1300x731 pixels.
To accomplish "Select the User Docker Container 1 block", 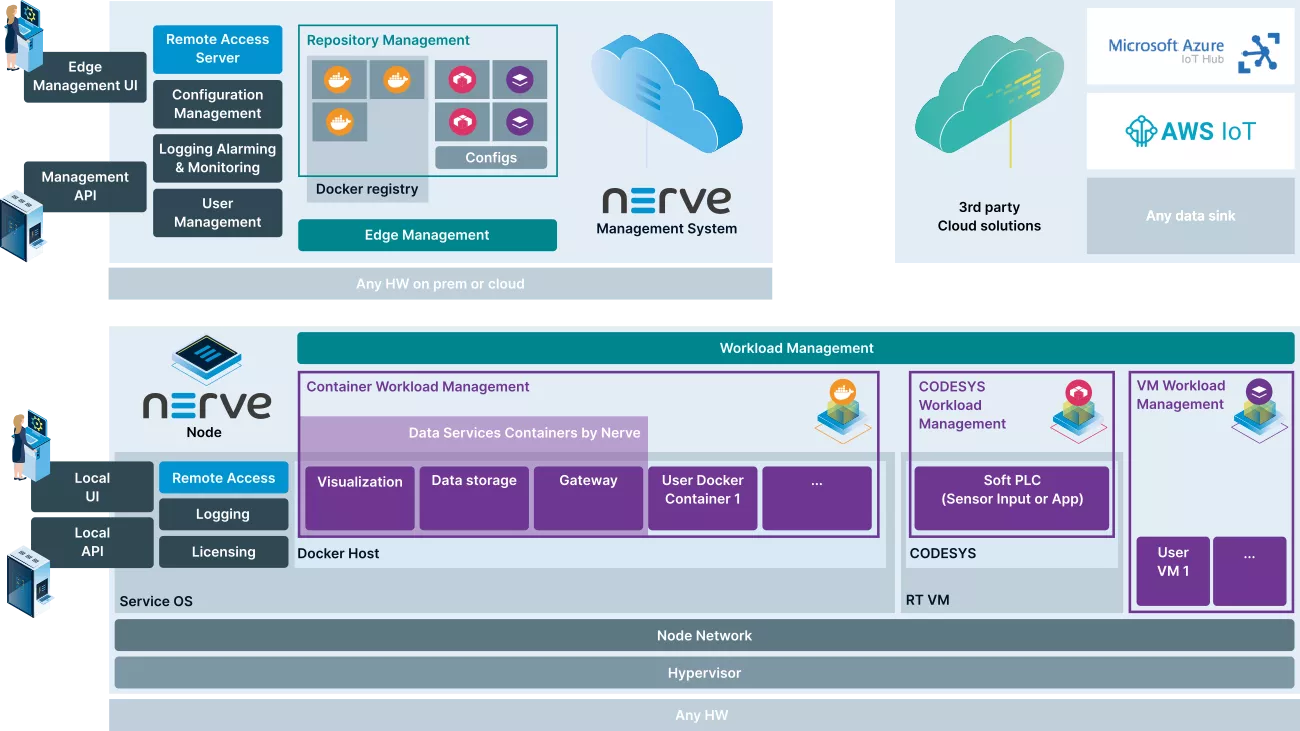I will 703,498.
